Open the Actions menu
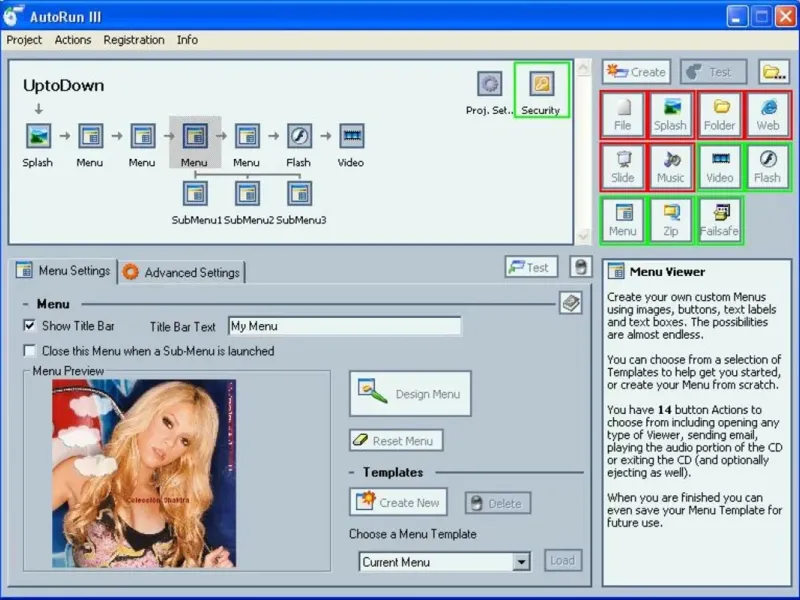The height and width of the screenshot is (600, 800). pyautogui.click(x=73, y=40)
